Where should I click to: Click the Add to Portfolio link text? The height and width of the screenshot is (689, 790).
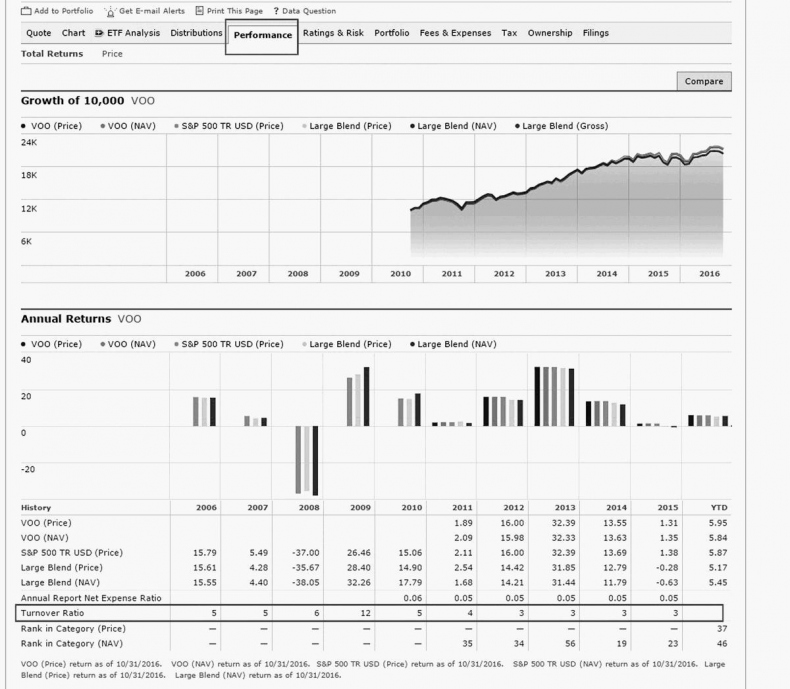tap(64, 11)
